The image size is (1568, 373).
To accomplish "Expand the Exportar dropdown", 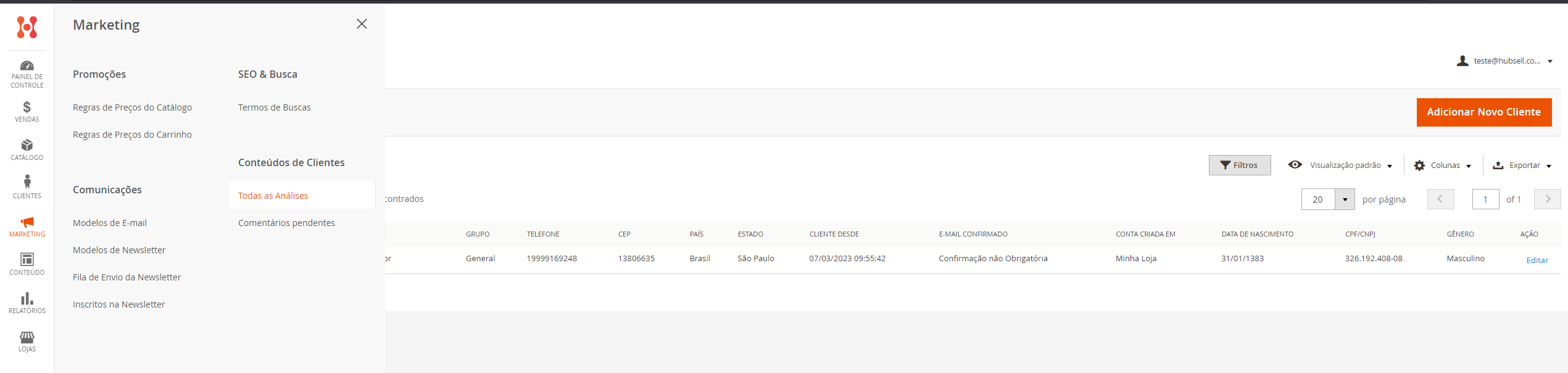I will point(1522,166).
